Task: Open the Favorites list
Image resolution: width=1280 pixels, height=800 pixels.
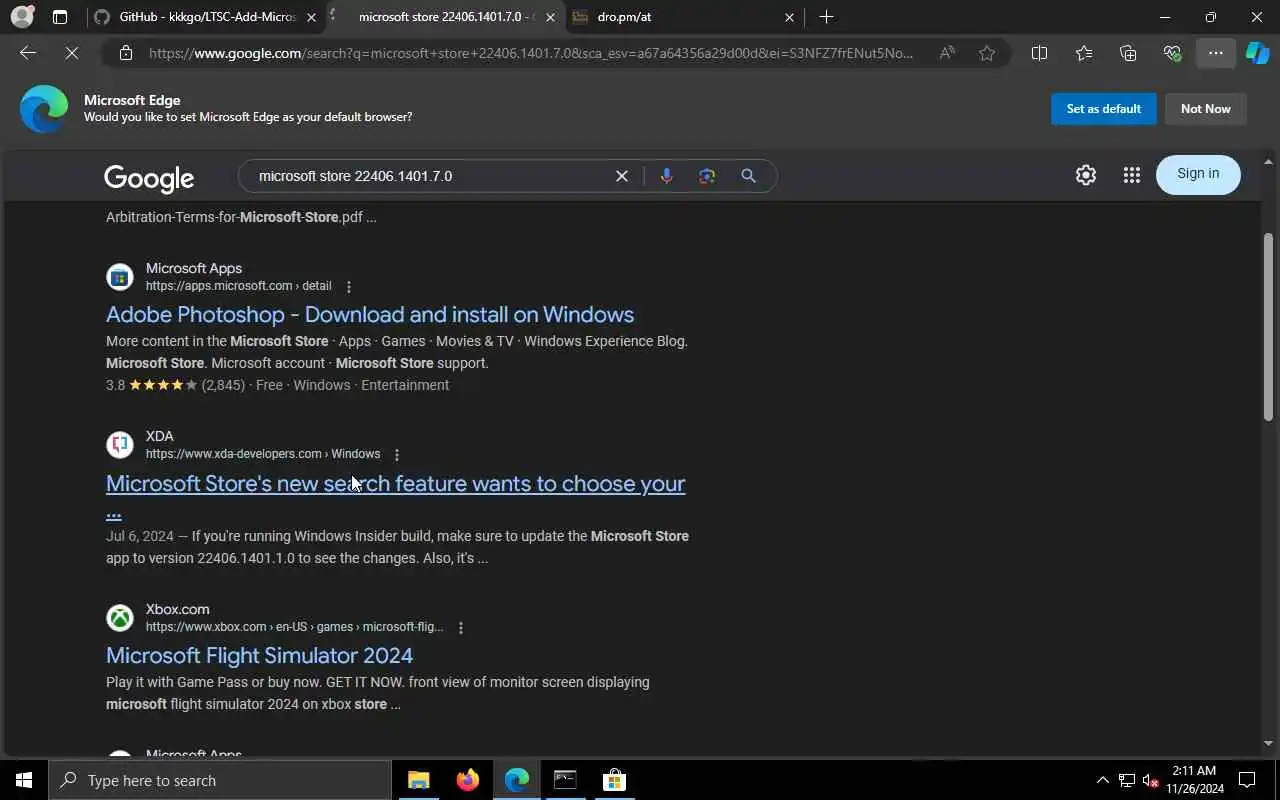Action: 1084,53
